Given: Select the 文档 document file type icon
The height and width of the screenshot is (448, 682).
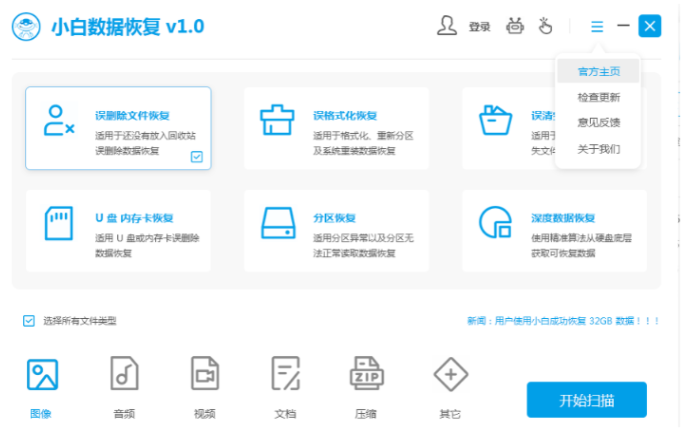Looking at the screenshot, I should 286,375.
